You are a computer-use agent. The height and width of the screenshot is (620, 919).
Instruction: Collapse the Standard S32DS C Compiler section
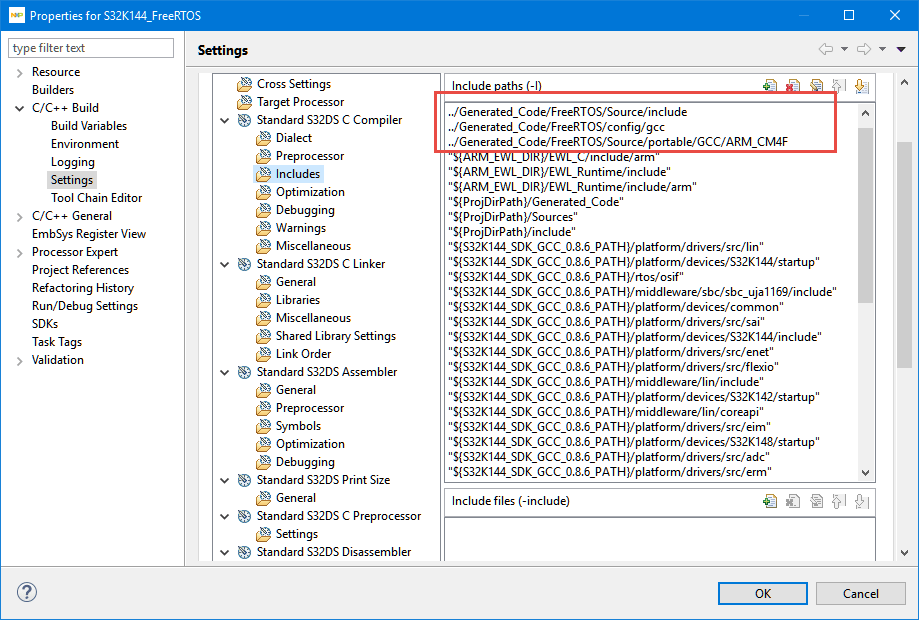(226, 119)
